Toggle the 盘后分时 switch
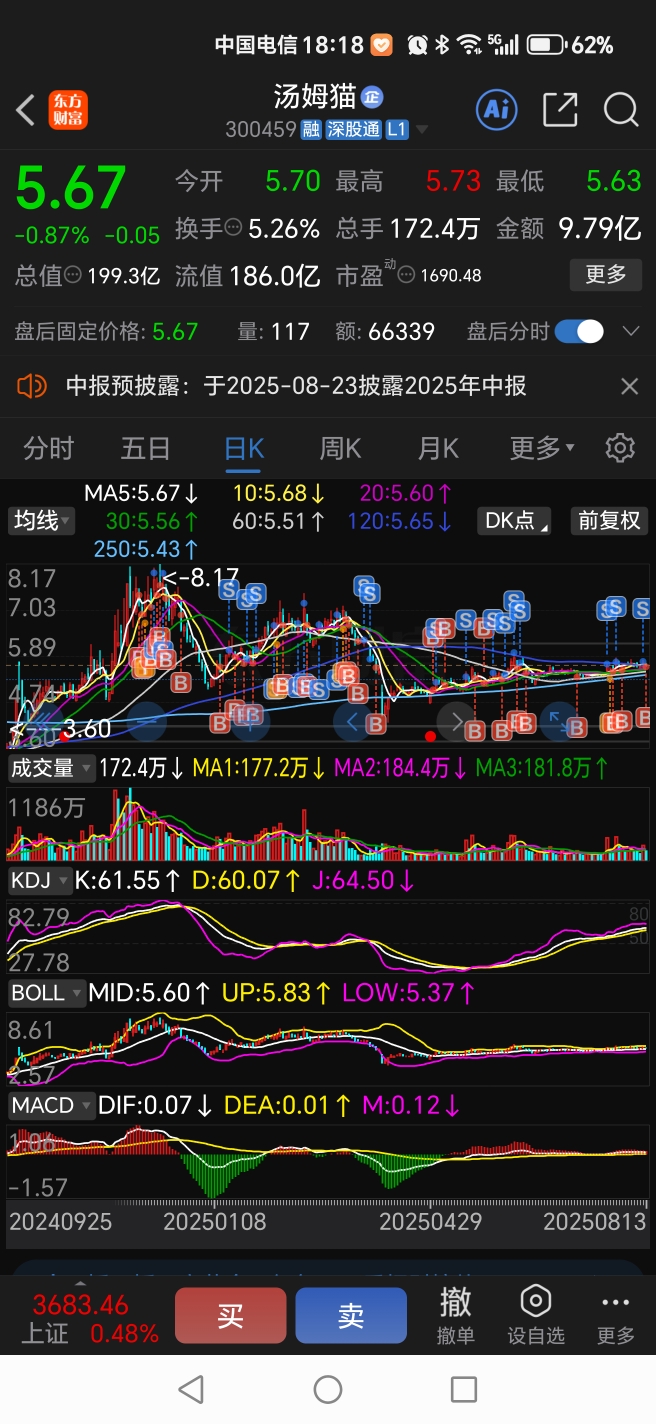The width and height of the screenshot is (656, 1424). 579,331
